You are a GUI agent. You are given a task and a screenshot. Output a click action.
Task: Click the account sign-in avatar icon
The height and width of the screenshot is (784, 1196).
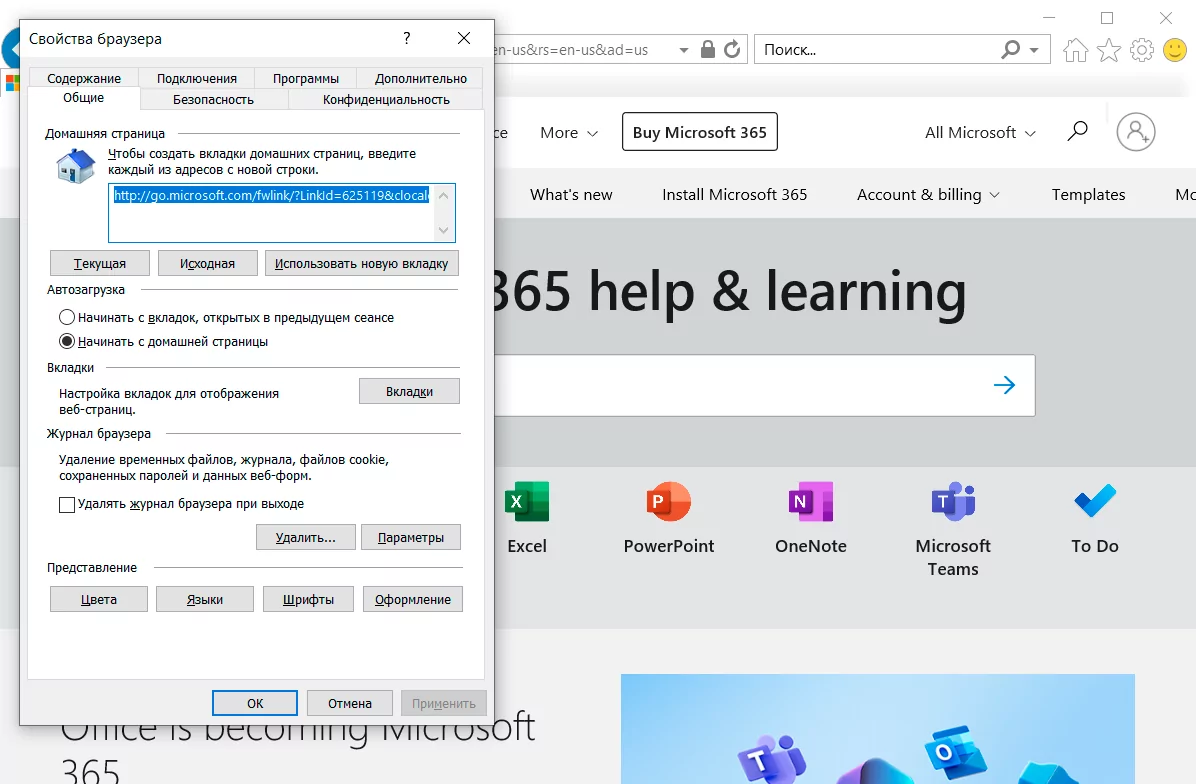(x=1136, y=132)
